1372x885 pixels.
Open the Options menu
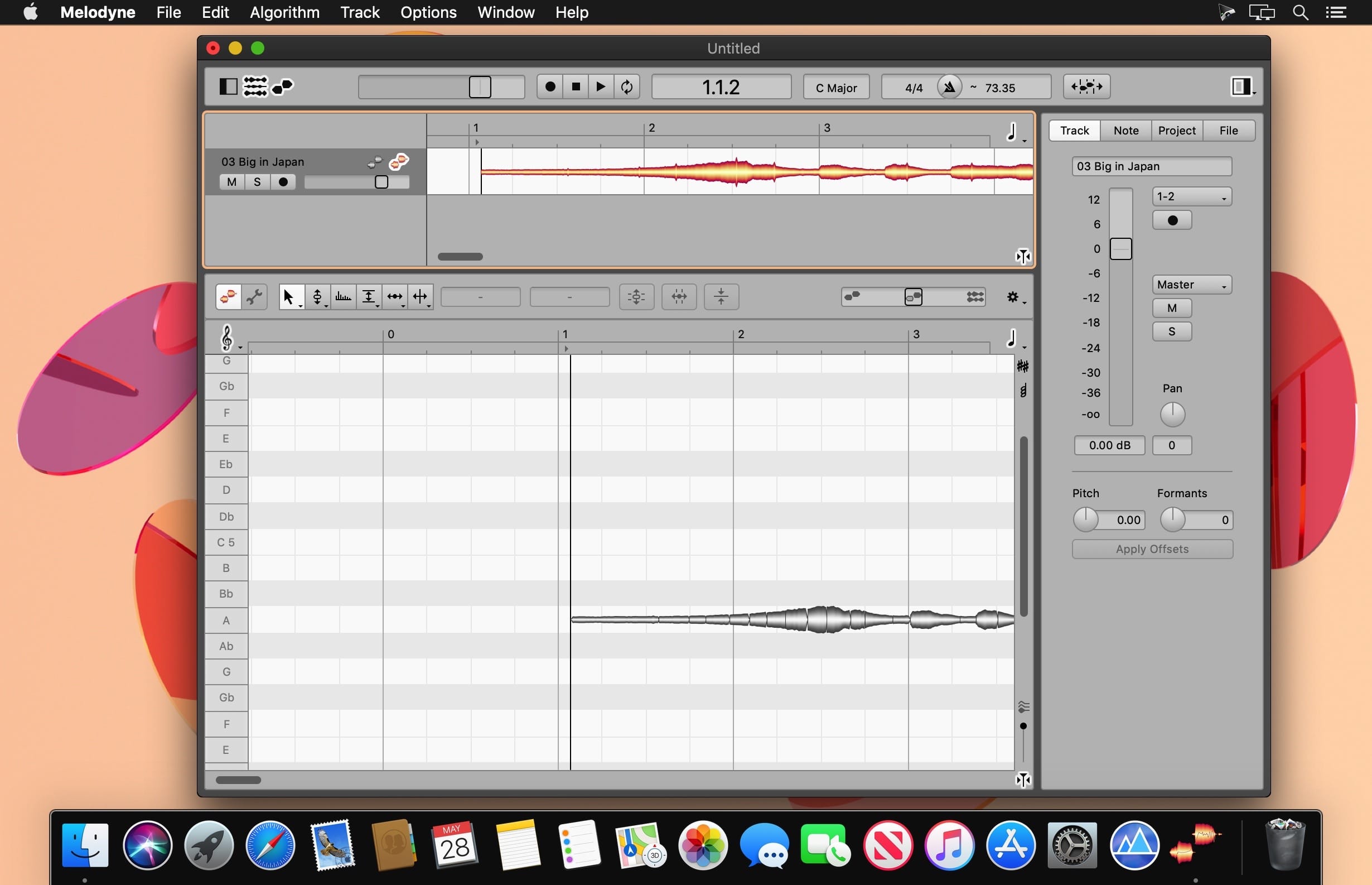point(428,12)
